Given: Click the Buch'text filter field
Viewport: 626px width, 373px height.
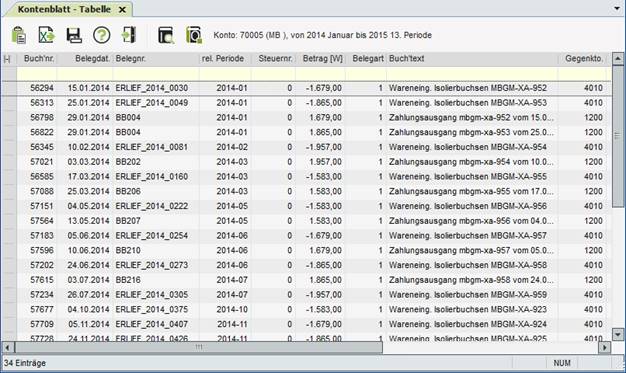Looking at the screenshot, I should 472,74.
